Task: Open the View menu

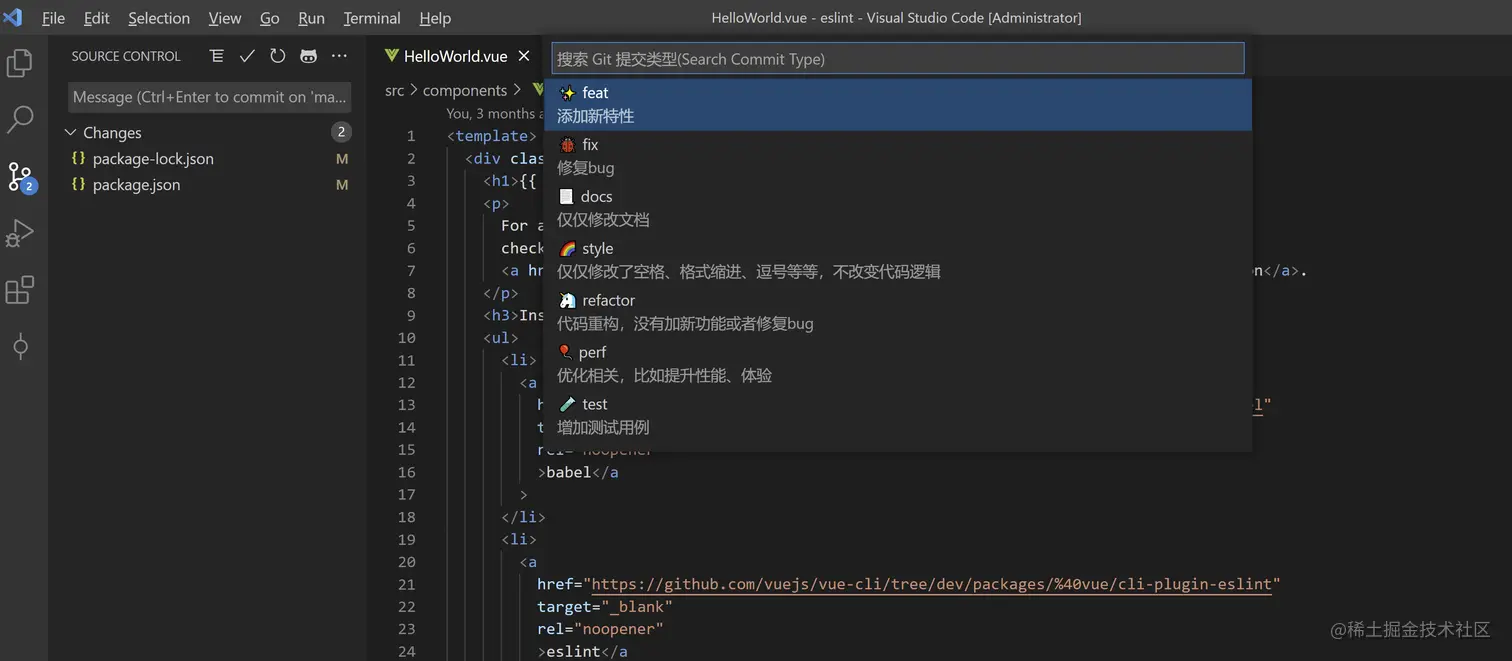Action: [x=225, y=18]
